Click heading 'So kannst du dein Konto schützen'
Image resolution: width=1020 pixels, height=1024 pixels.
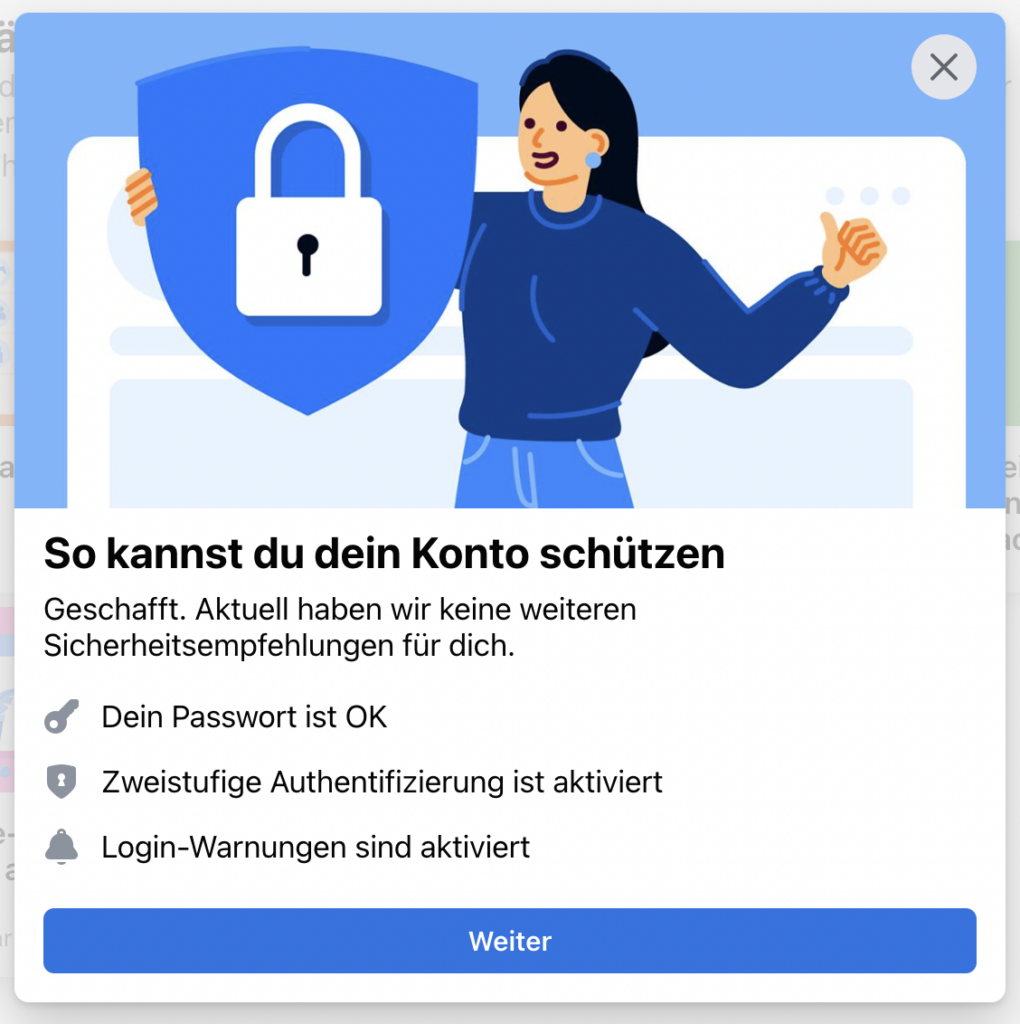(384, 554)
